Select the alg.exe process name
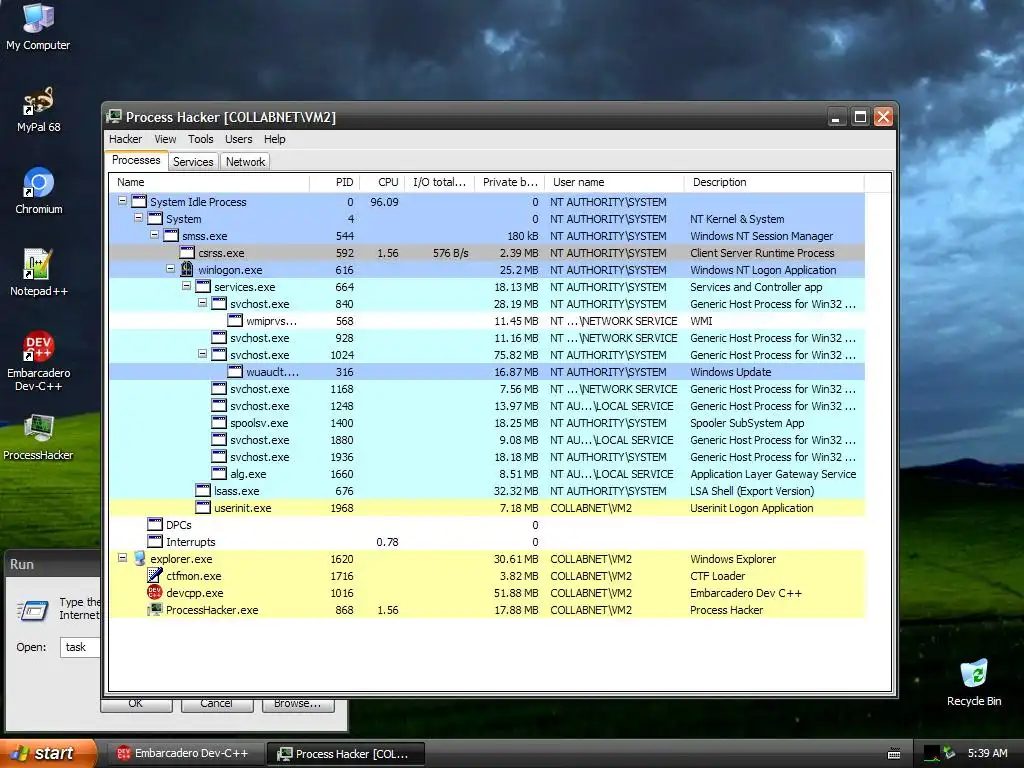Screen dimensions: 1024x768 click(248, 474)
